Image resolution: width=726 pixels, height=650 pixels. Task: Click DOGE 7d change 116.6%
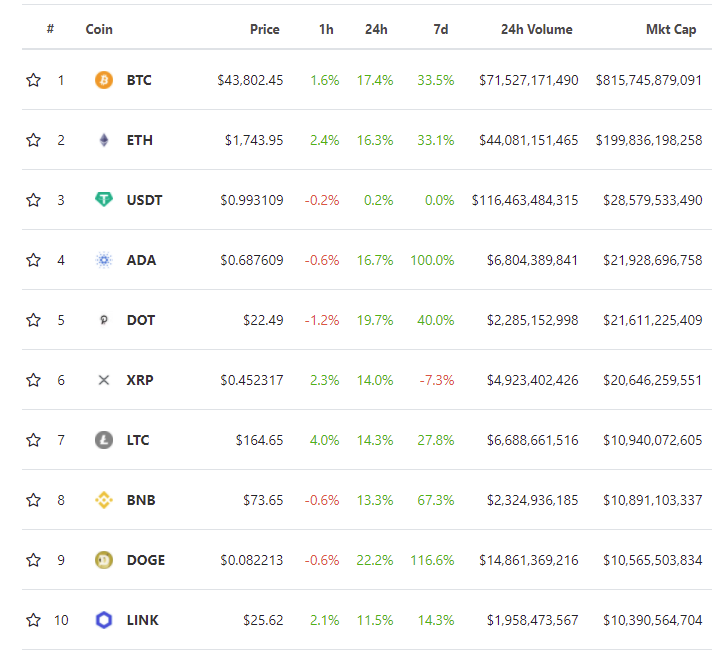[432, 560]
